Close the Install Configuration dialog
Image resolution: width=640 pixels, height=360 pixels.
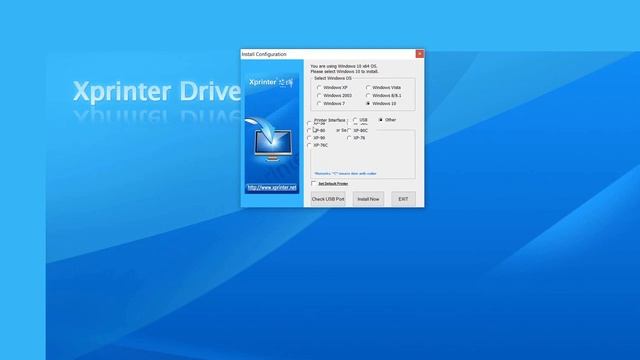coord(420,54)
